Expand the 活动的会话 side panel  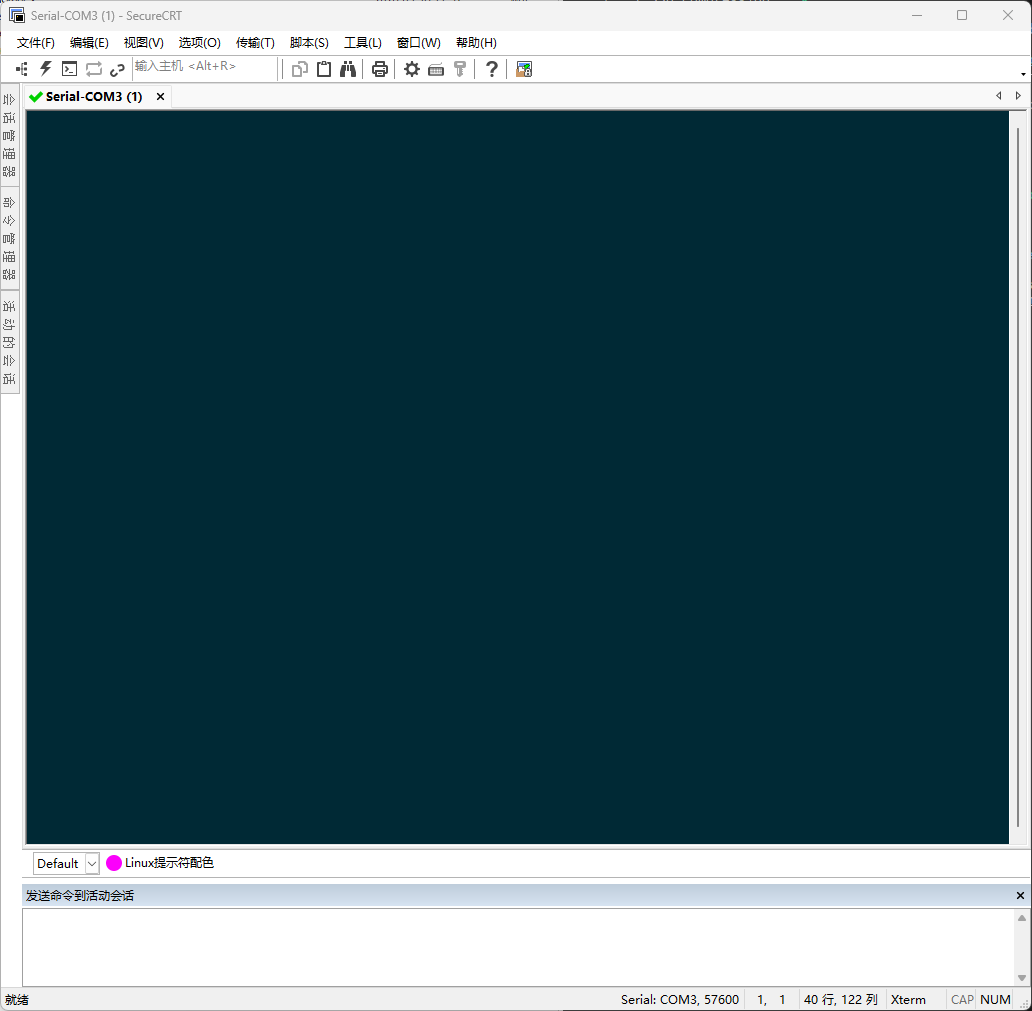(x=9, y=342)
